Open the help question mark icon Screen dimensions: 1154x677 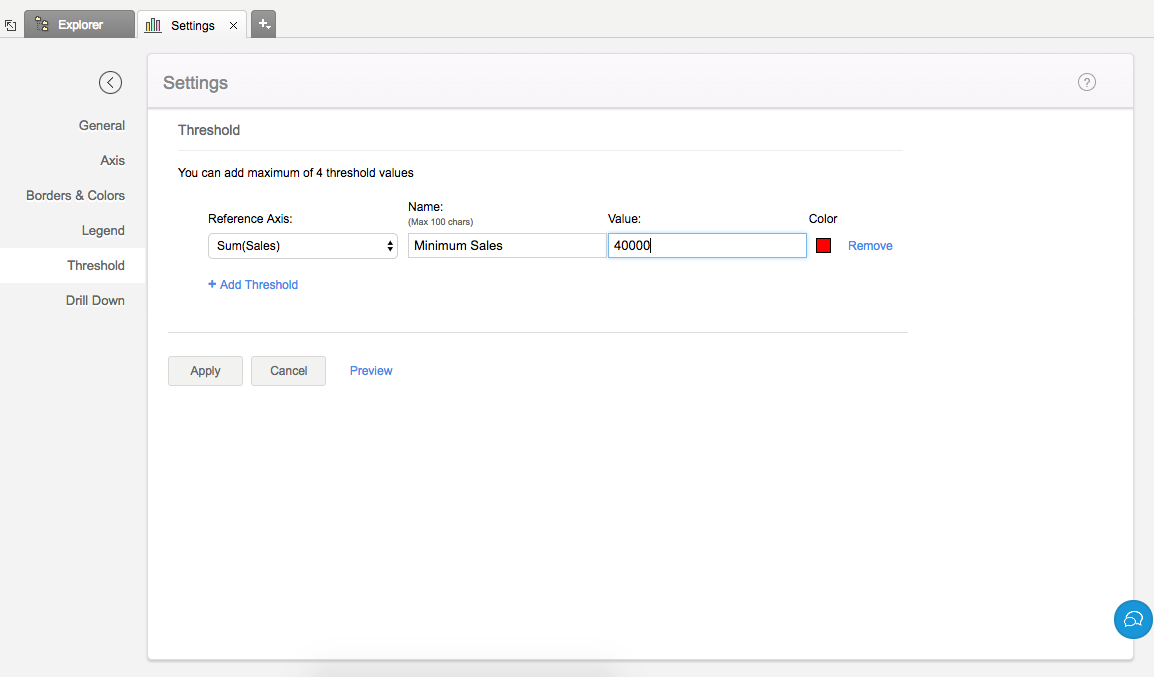(x=1087, y=83)
